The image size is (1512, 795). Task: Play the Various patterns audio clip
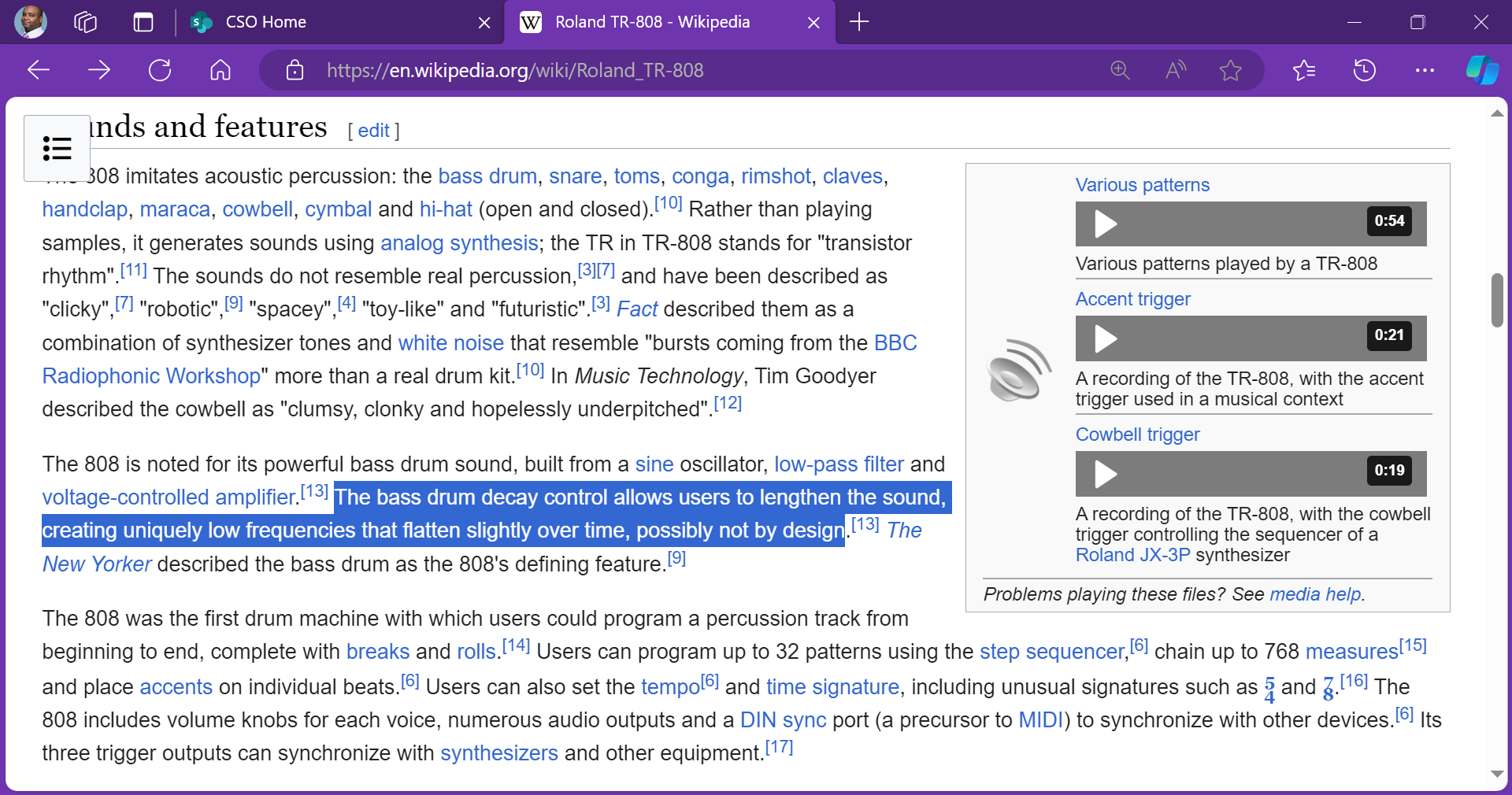click(1106, 224)
